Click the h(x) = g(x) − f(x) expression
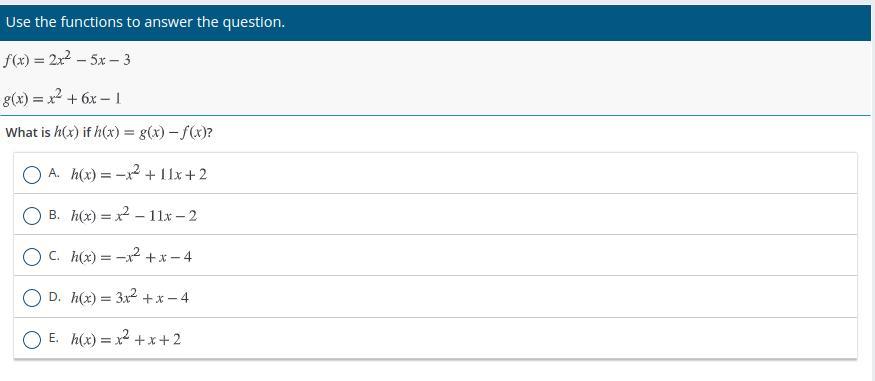 (151, 133)
